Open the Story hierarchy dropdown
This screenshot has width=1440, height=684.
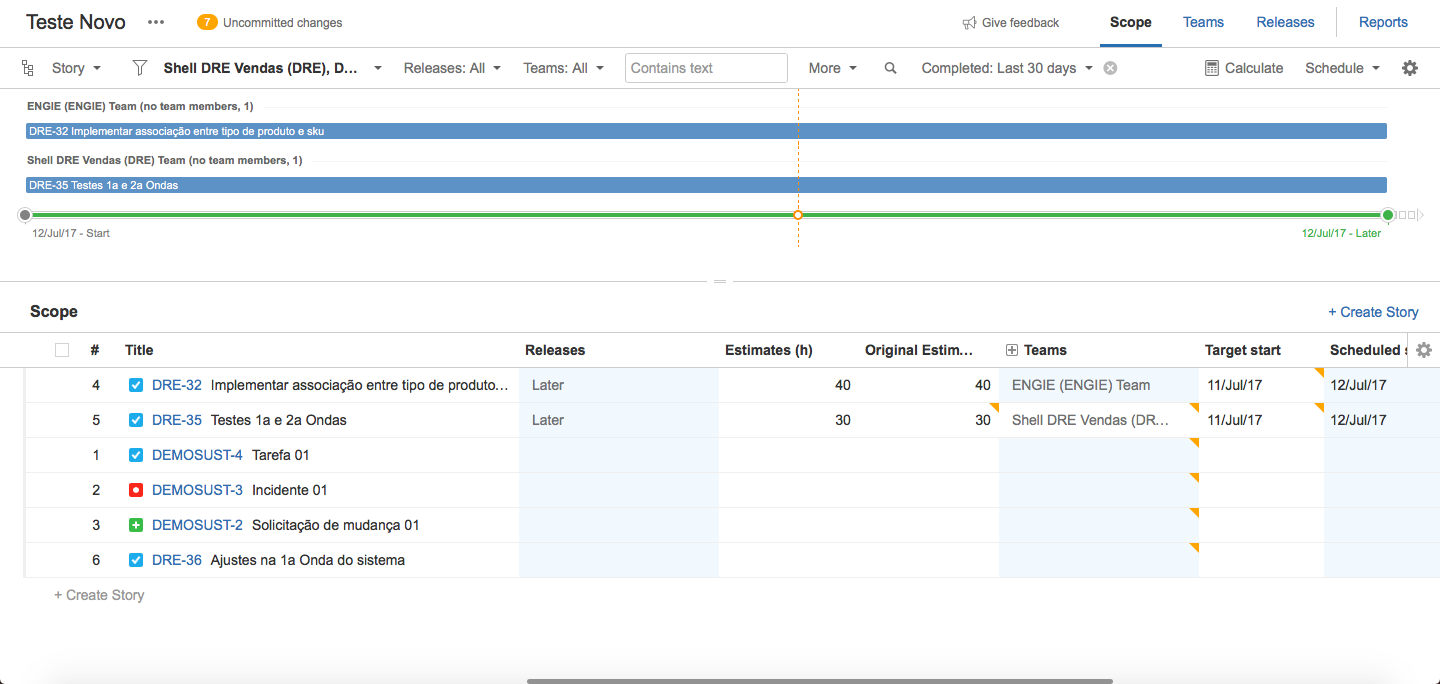(x=77, y=68)
